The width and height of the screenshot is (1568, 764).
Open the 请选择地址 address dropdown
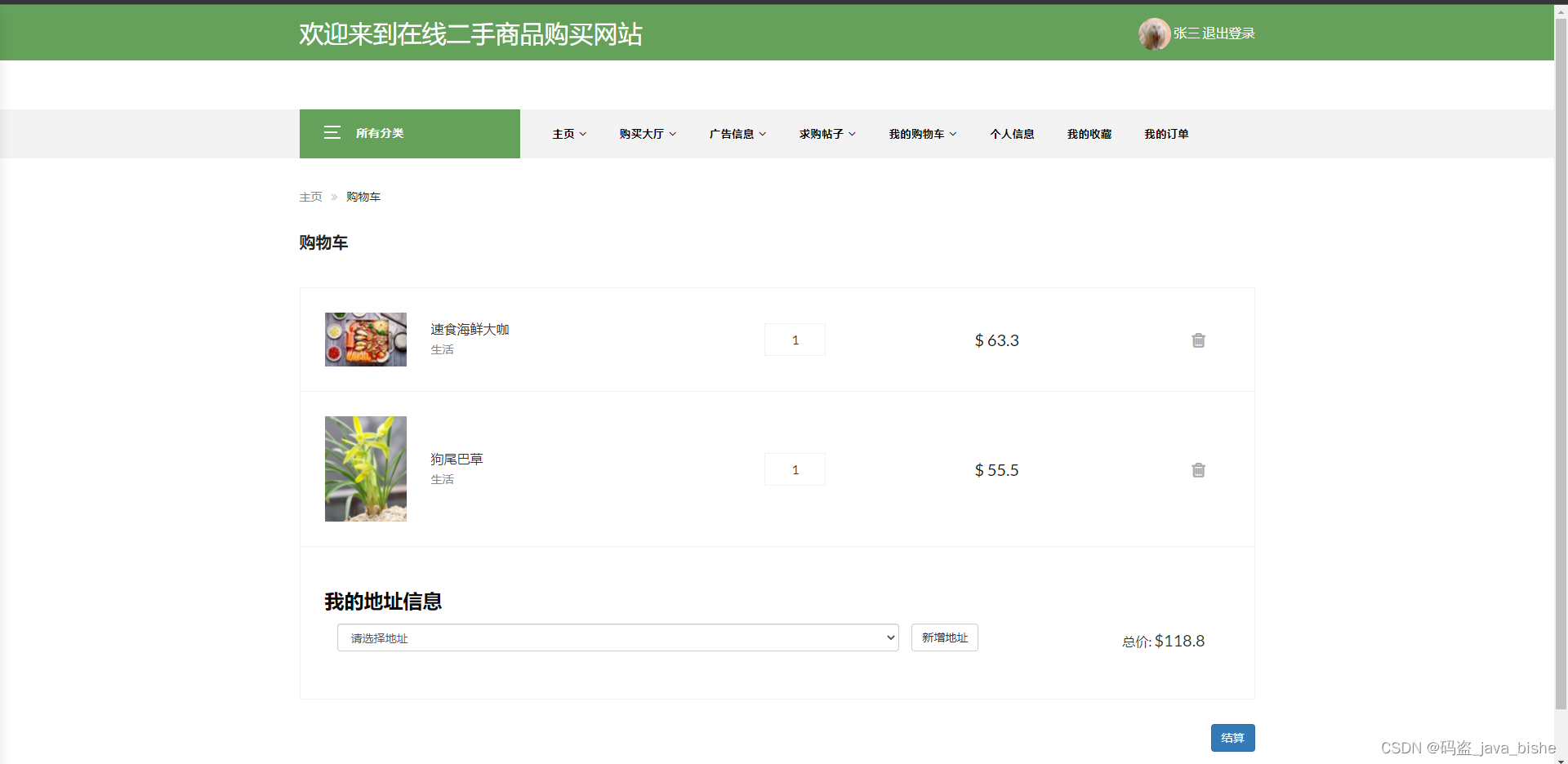(618, 637)
